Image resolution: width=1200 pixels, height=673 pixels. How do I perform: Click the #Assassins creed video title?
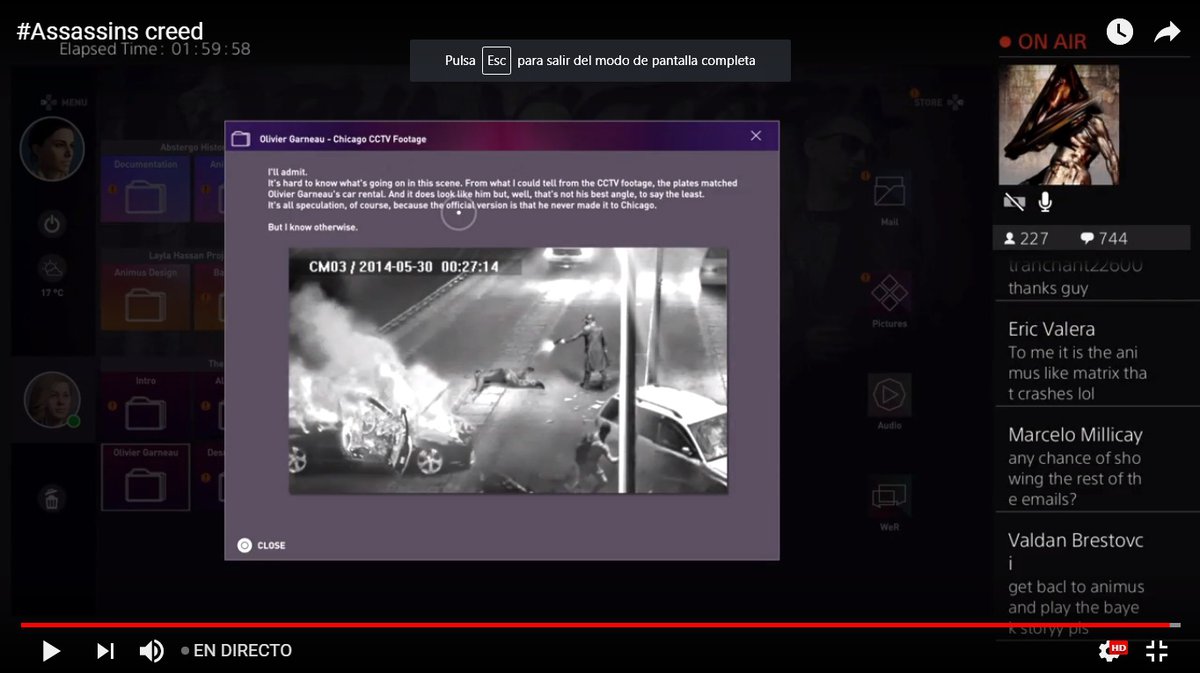pos(110,31)
